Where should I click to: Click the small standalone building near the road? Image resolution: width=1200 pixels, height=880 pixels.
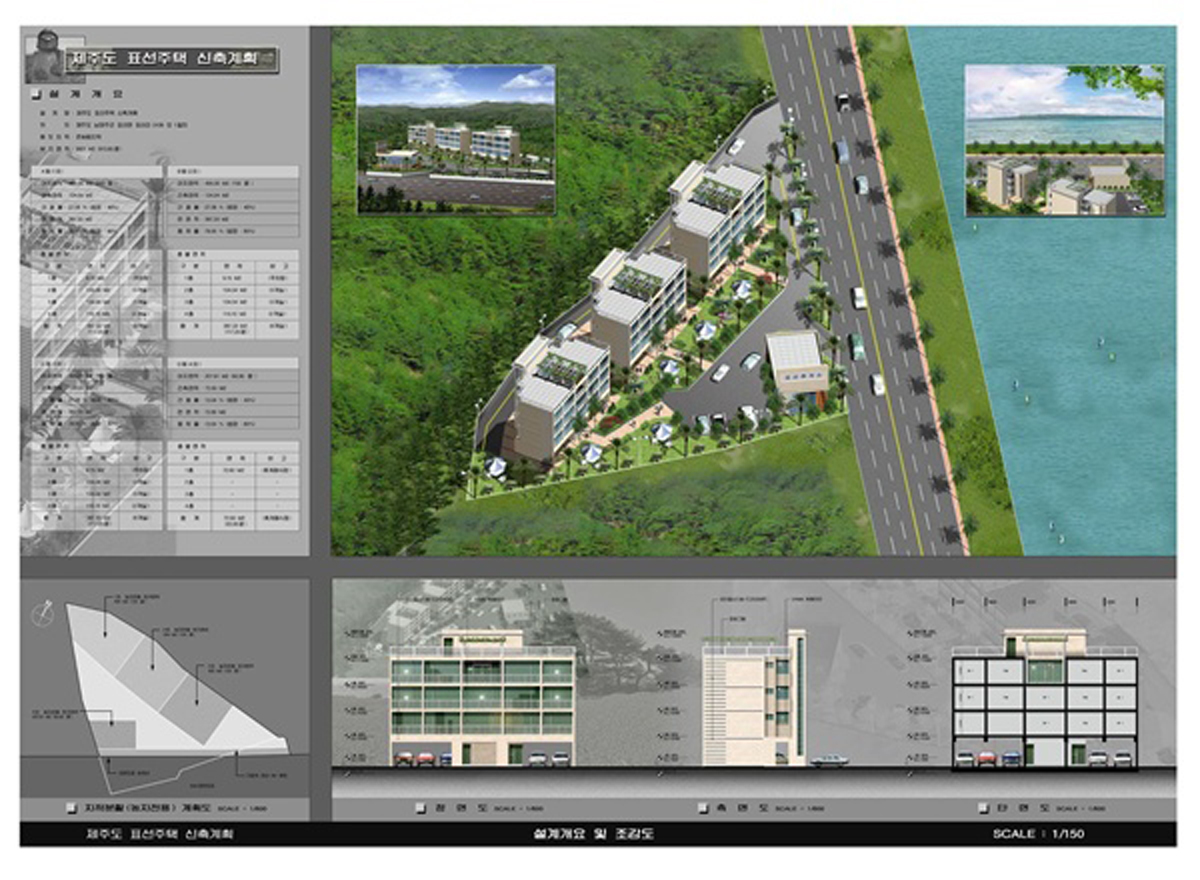tap(797, 362)
